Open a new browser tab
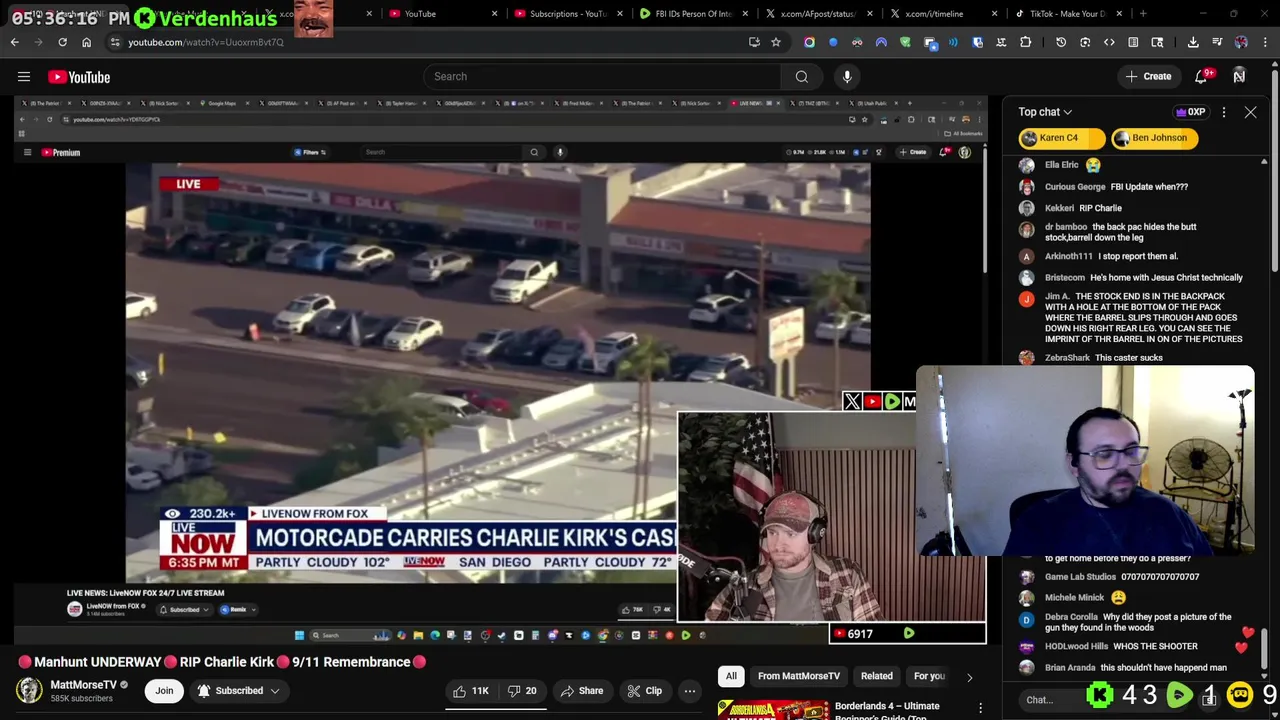The image size is (1280, 720). point(1143,14)
